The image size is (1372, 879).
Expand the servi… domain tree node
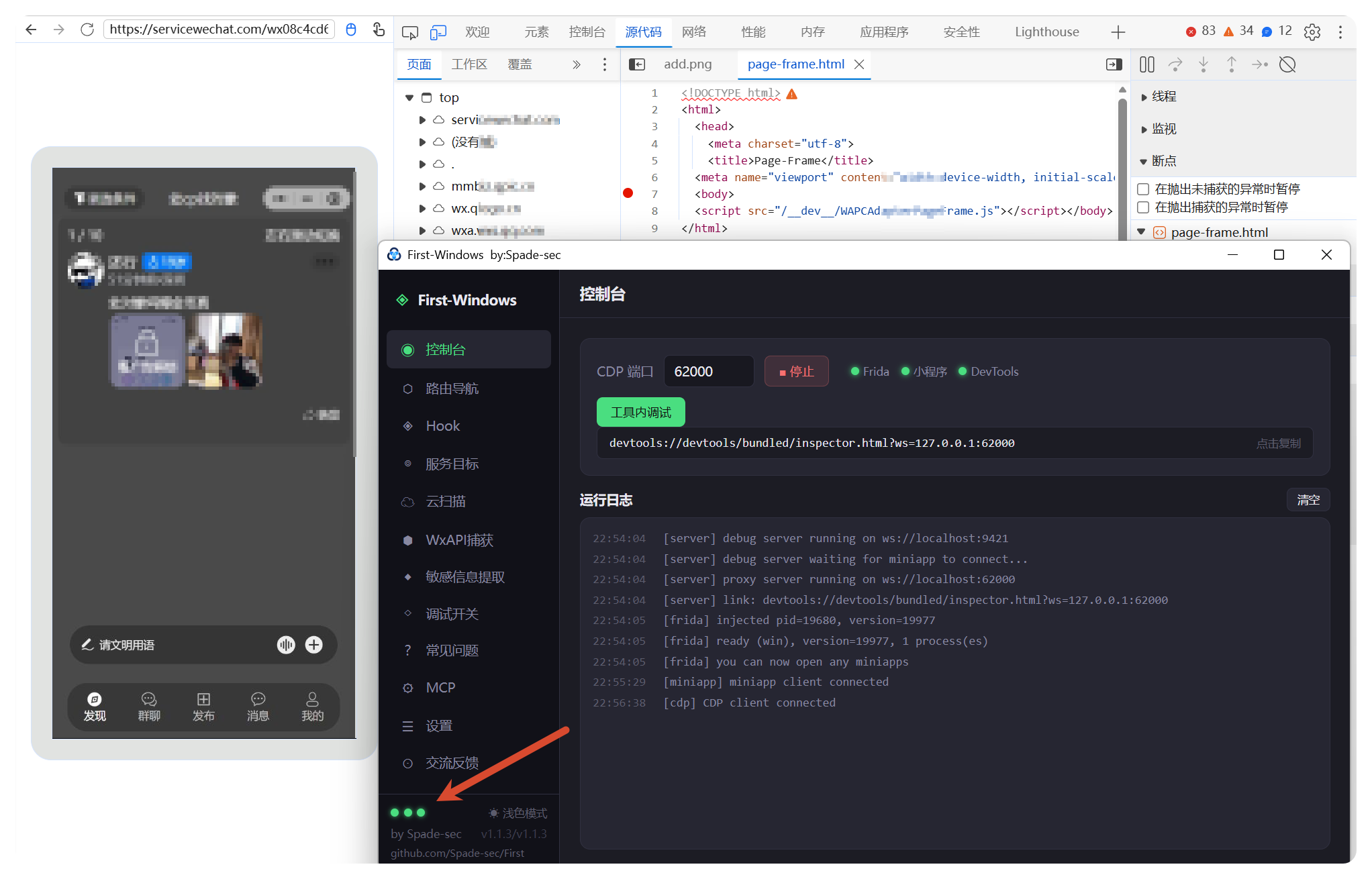(x=422, y=120)
